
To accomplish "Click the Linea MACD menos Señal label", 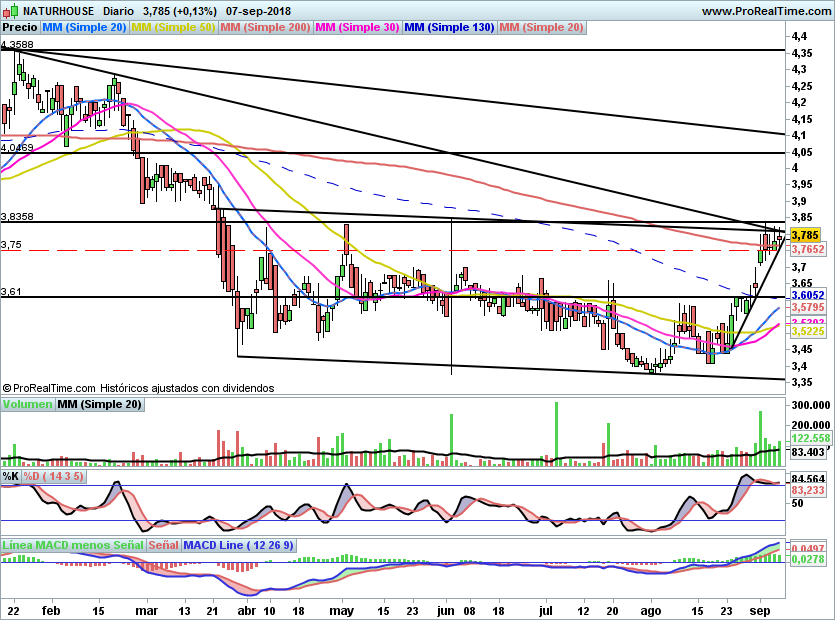I will point(73,546).
